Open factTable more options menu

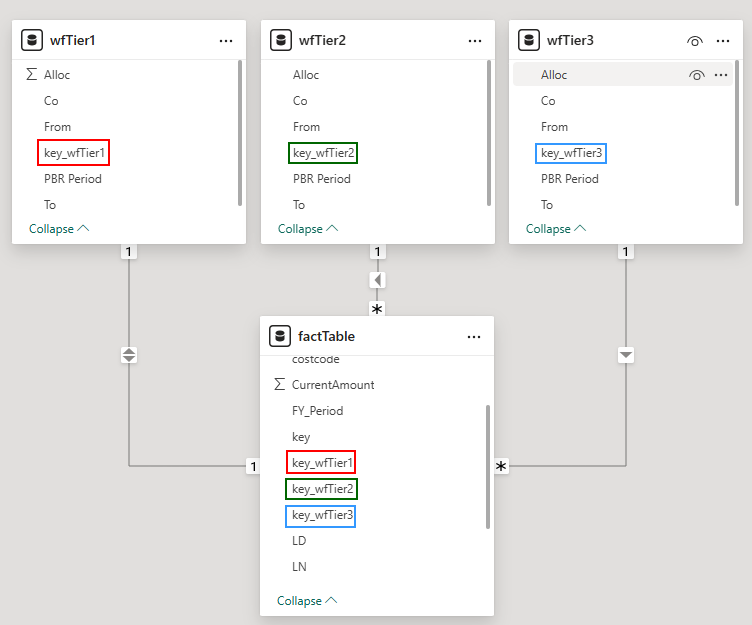pos(474,337)
